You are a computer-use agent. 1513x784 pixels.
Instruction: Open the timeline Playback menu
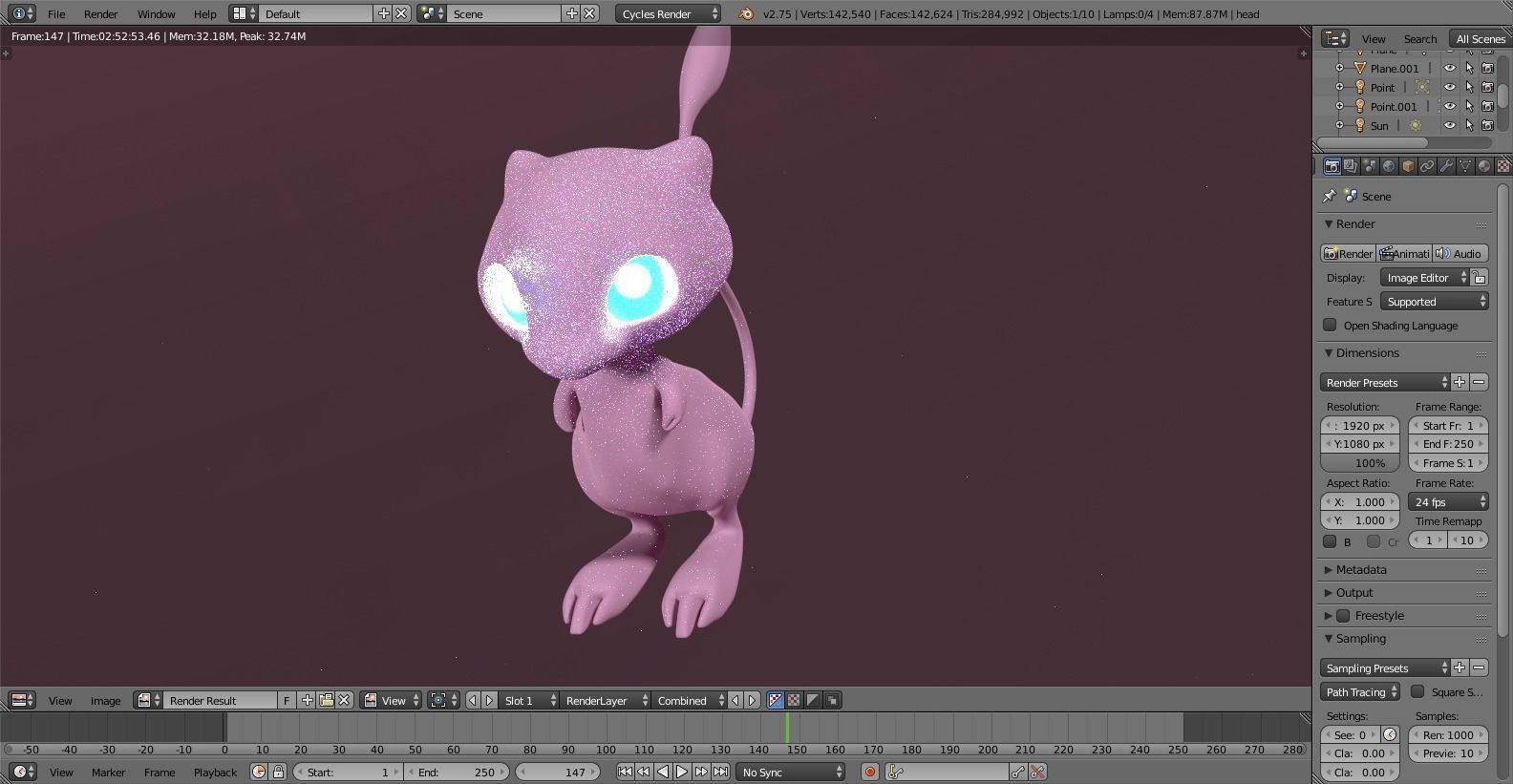pyautogui.click(x=215, y=772)
